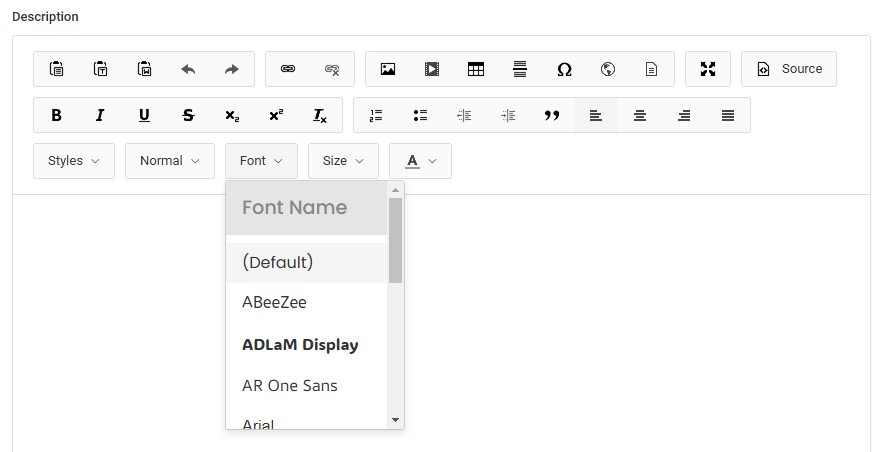This screenshot has width=878, height=452.
Task: Click the Insert Image icon
Action: click(x=388, y=69)
